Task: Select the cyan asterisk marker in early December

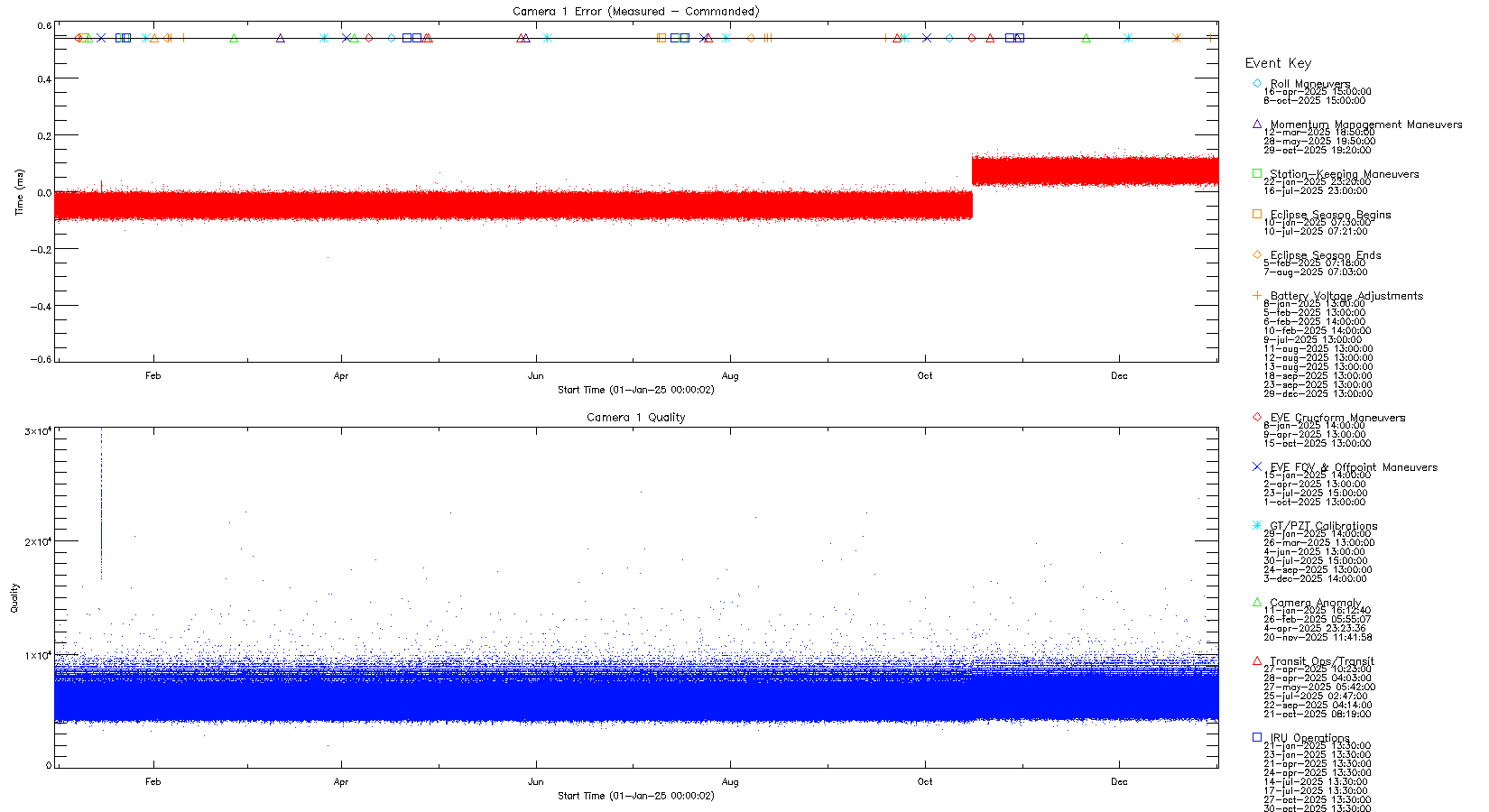Action: [x=1128, y=38]
